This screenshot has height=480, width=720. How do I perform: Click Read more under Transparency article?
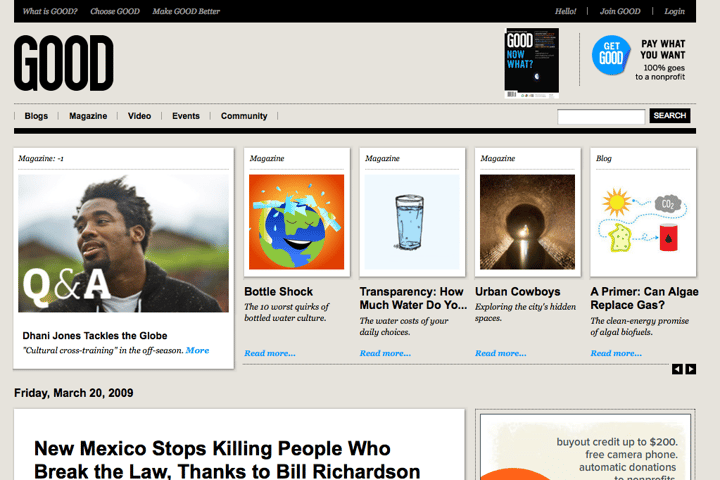tap(385, 353)
